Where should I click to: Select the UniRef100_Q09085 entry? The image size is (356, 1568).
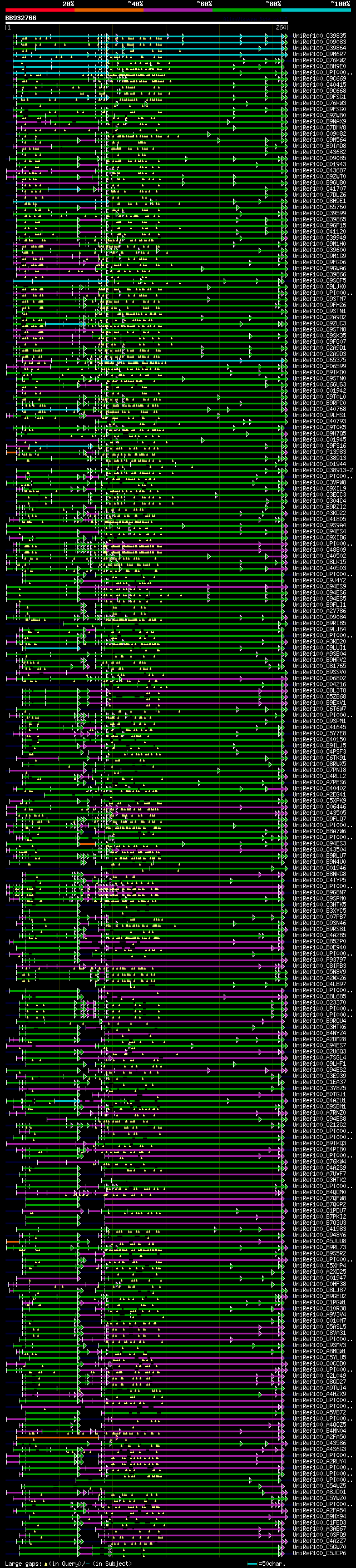319,159
